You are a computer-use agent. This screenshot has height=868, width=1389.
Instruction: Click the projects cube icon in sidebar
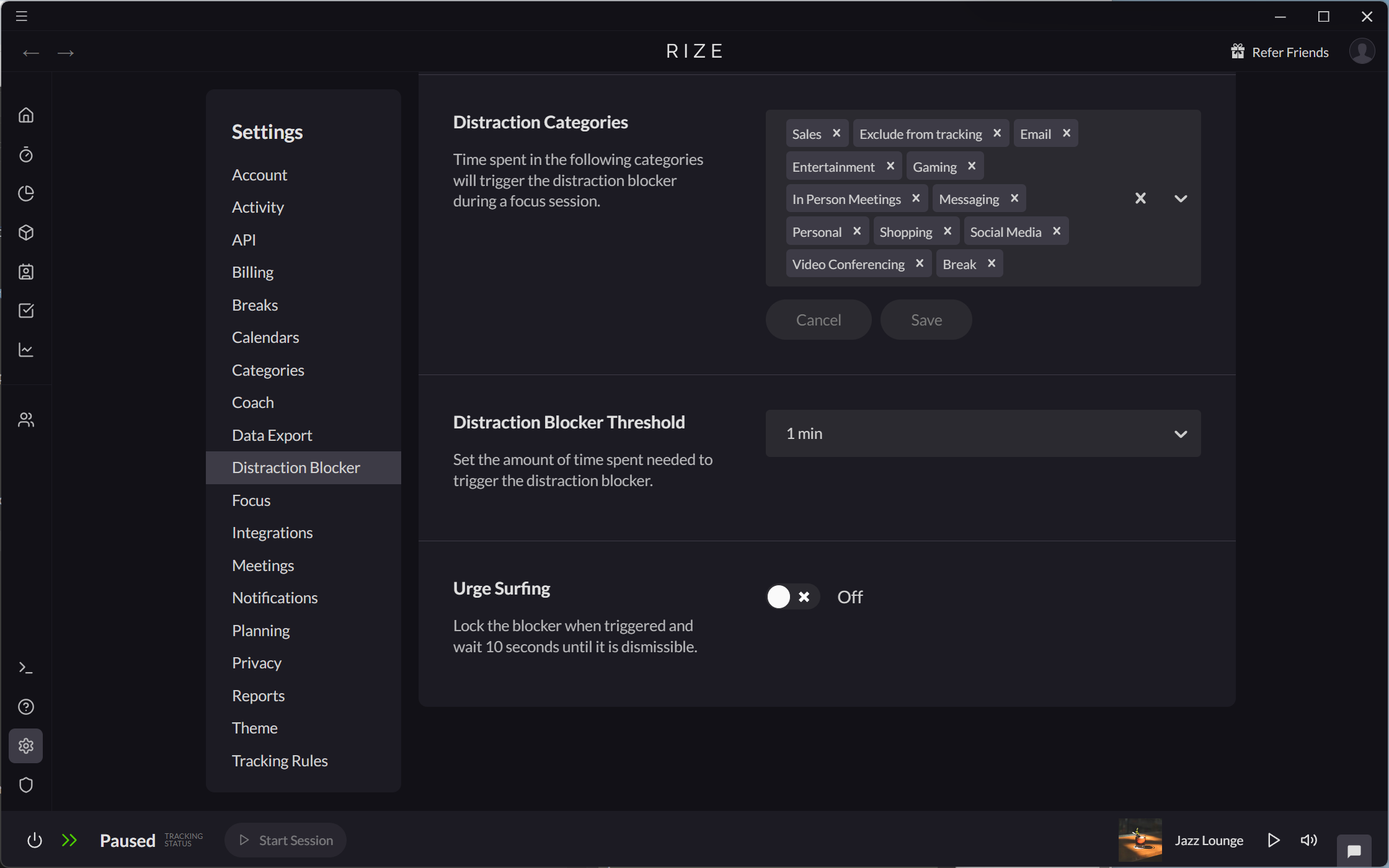[x=26, y=232]
